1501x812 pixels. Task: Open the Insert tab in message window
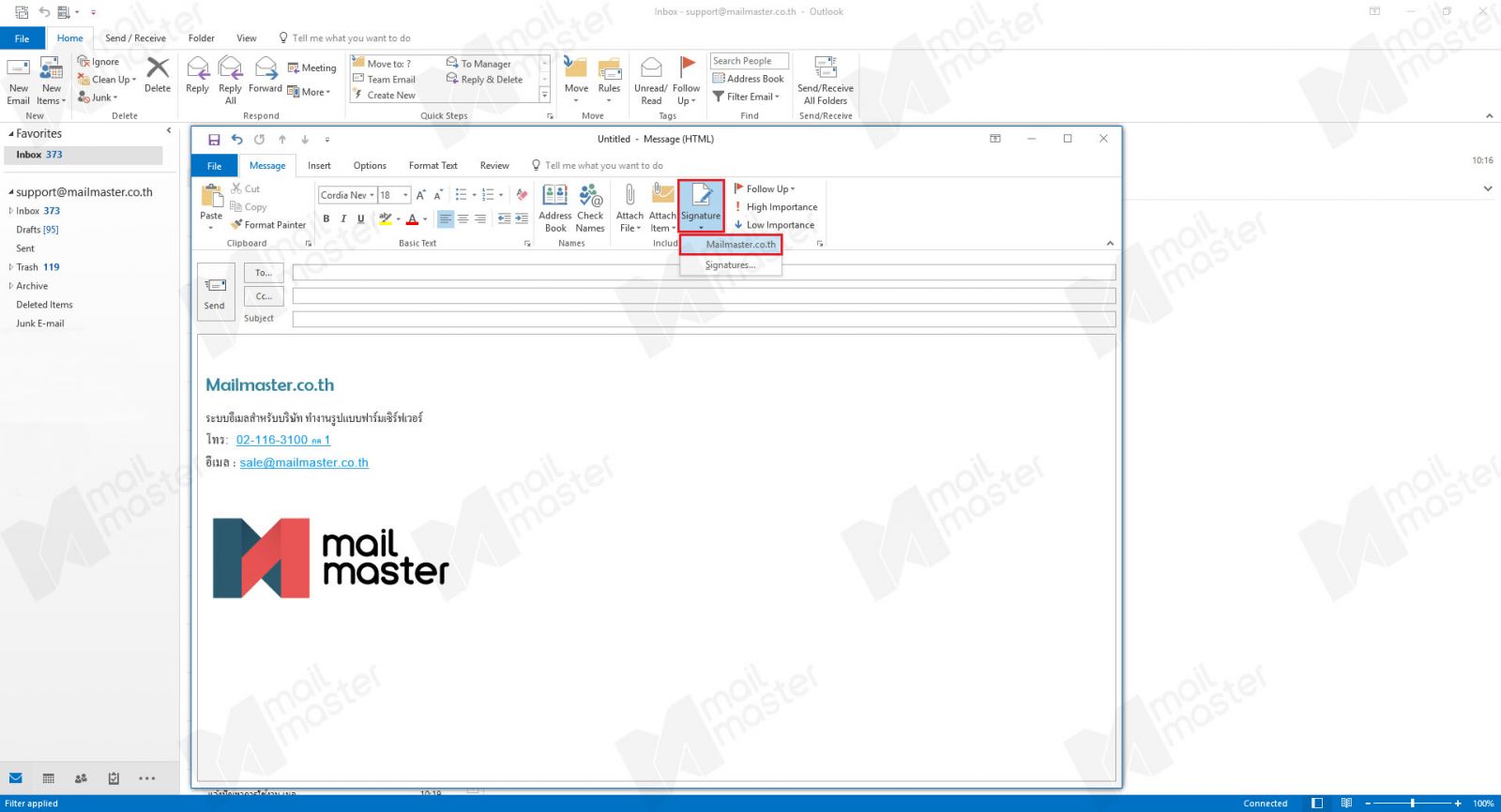319,166
